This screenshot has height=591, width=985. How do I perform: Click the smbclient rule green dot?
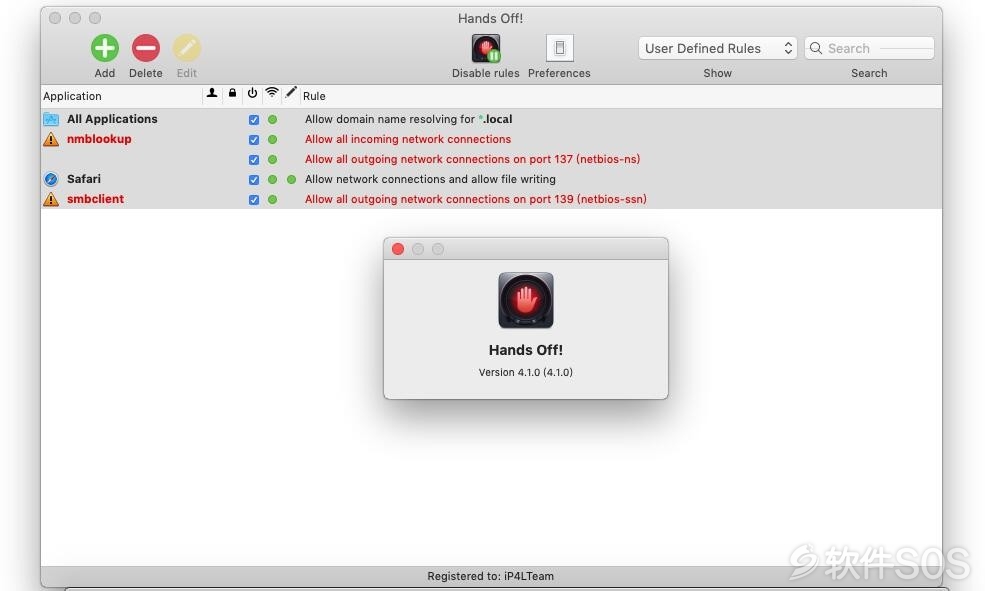tap(272, 200)
